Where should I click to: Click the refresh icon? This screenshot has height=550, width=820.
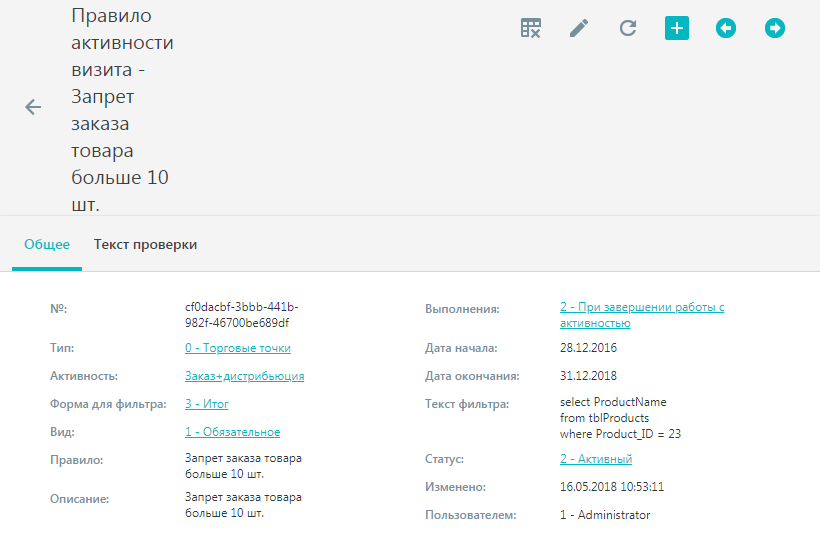pos(628,28)
